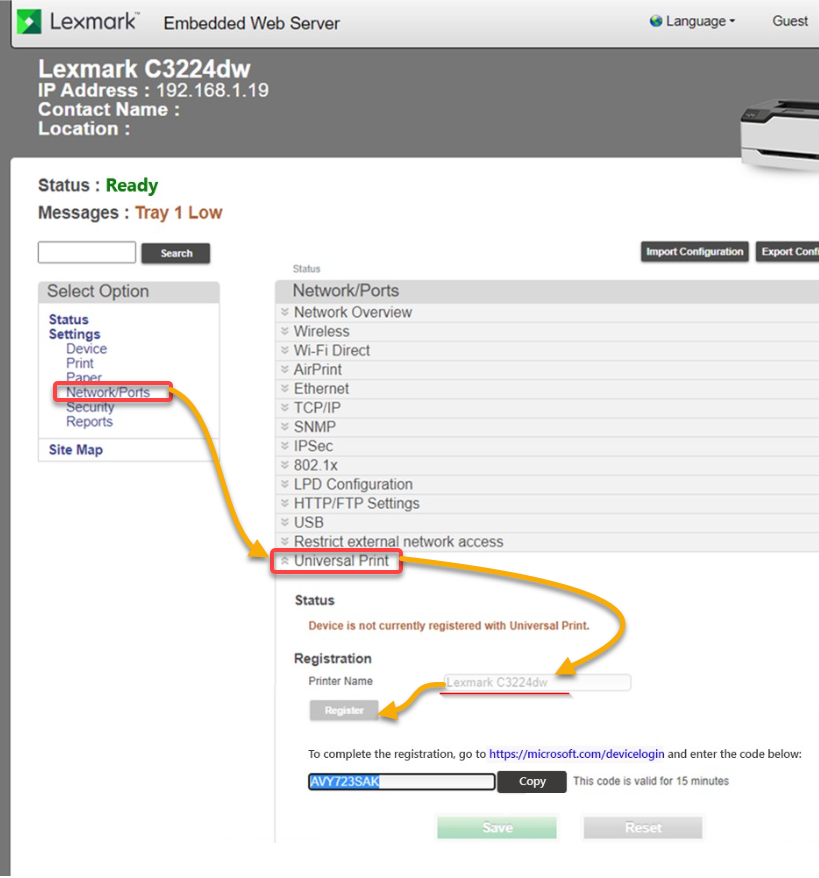
Task: Click the Reset button
Action: pos(643,828)
